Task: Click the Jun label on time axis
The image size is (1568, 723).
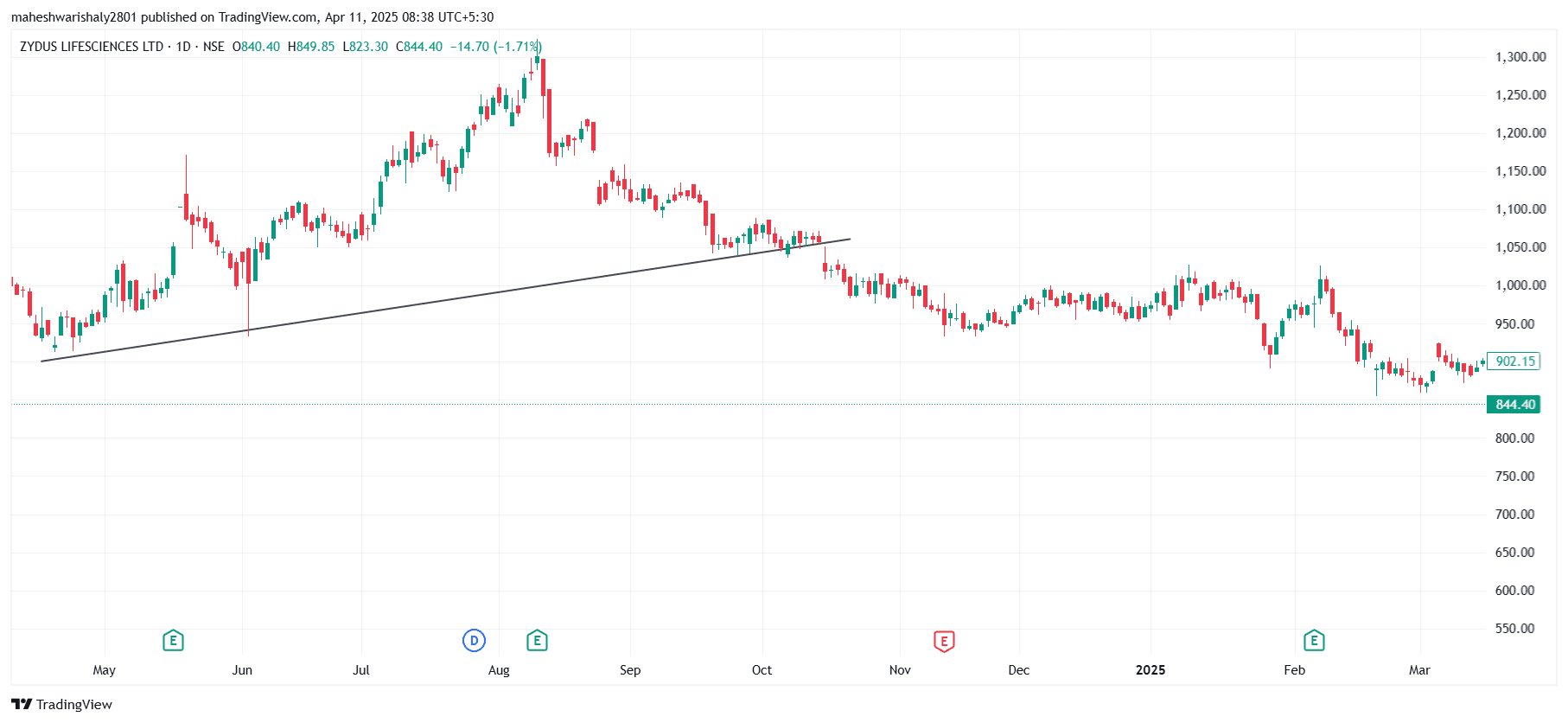Action: click(x=242, y=670)
